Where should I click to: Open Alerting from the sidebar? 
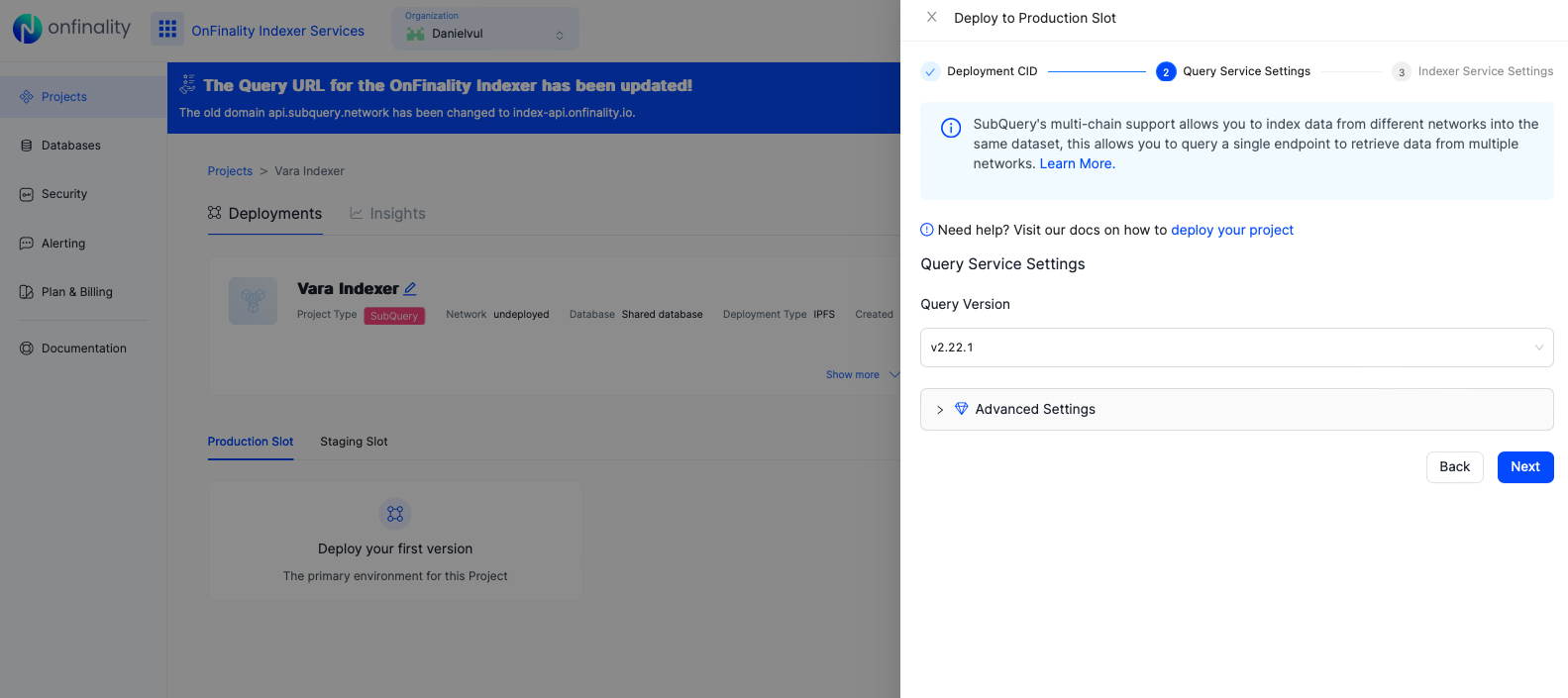click(x=63, y=244)
